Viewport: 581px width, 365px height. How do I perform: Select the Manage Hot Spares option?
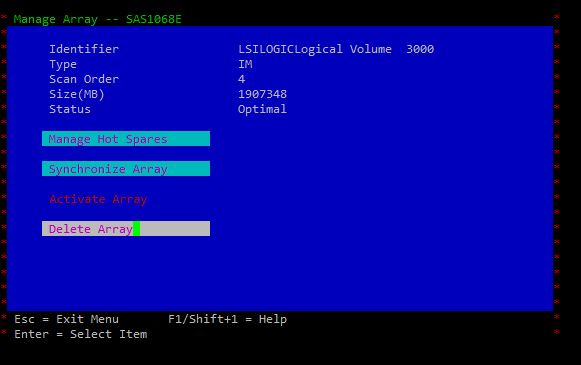point(126,139)
